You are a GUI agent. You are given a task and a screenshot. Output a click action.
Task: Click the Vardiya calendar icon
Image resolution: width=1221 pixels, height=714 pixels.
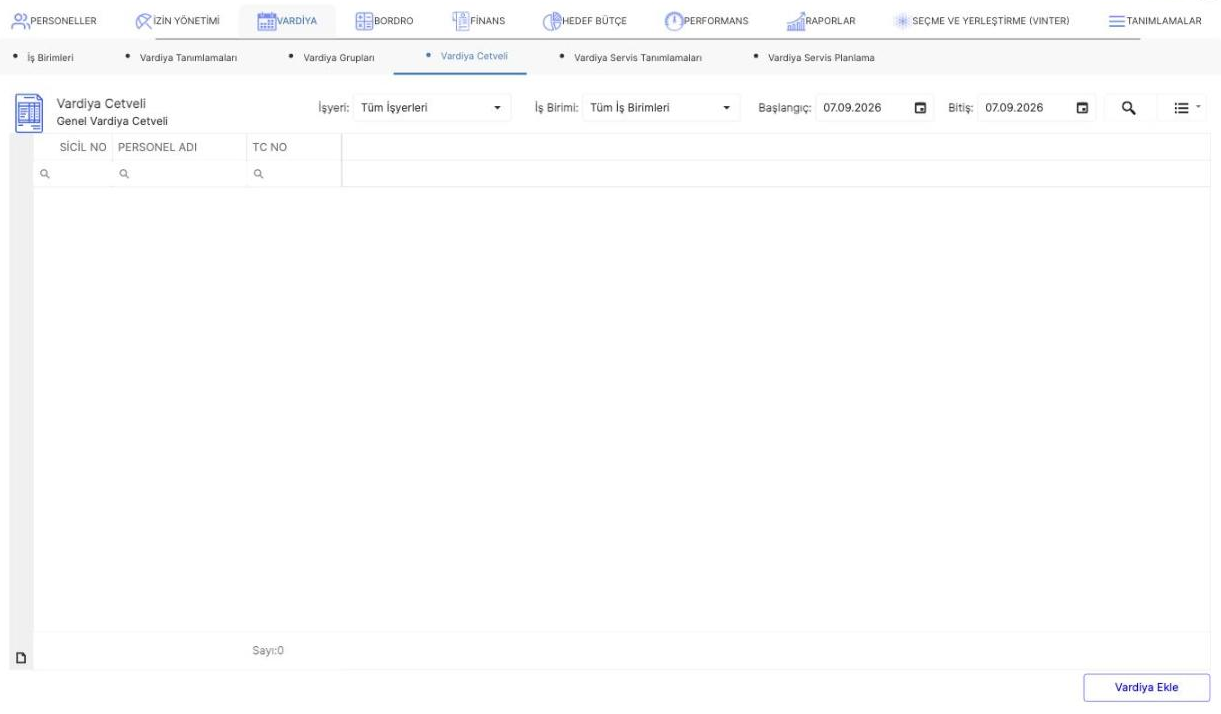click(267, 20)
